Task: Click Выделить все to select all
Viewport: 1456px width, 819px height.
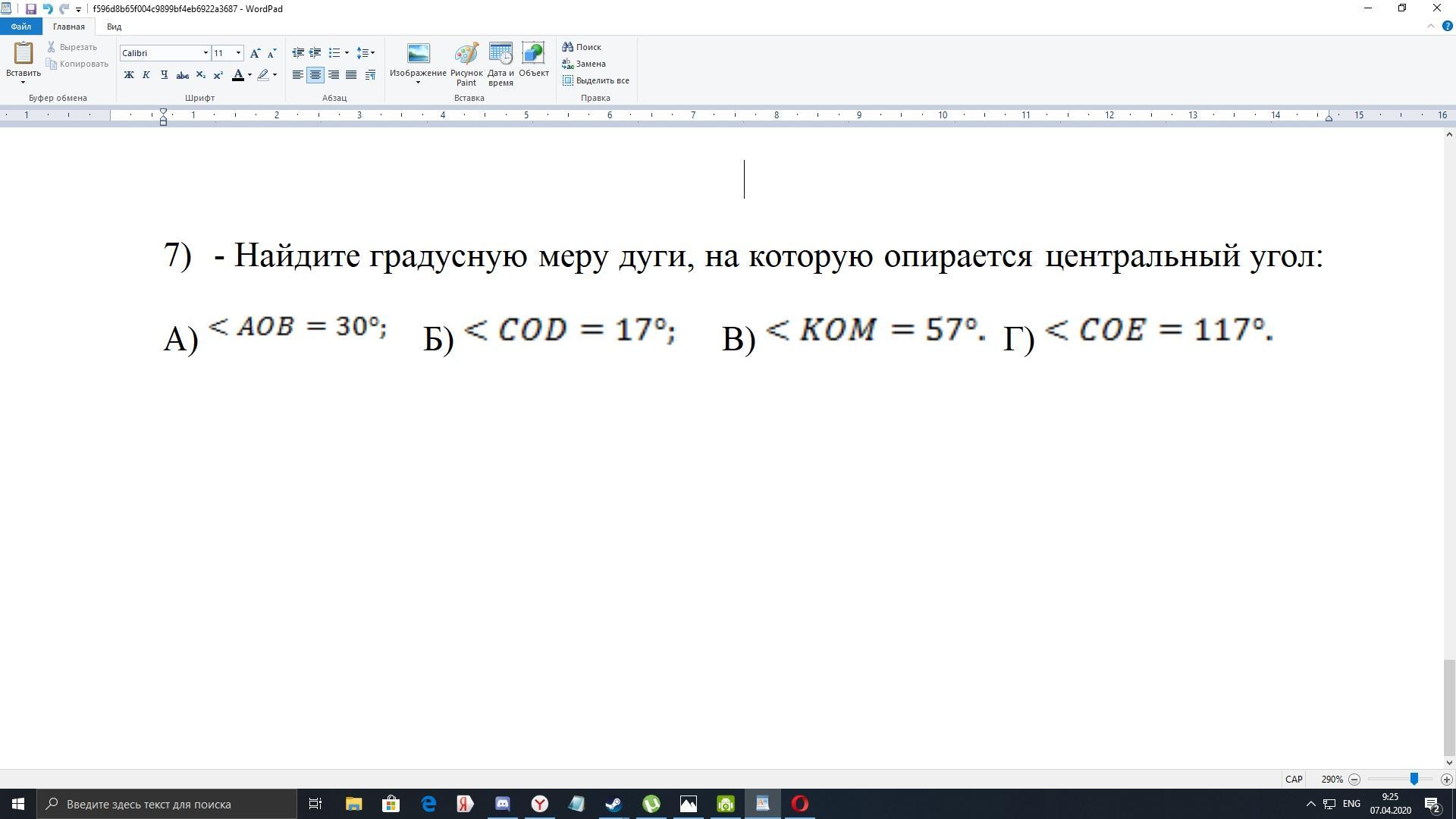Action: [596, 80]
